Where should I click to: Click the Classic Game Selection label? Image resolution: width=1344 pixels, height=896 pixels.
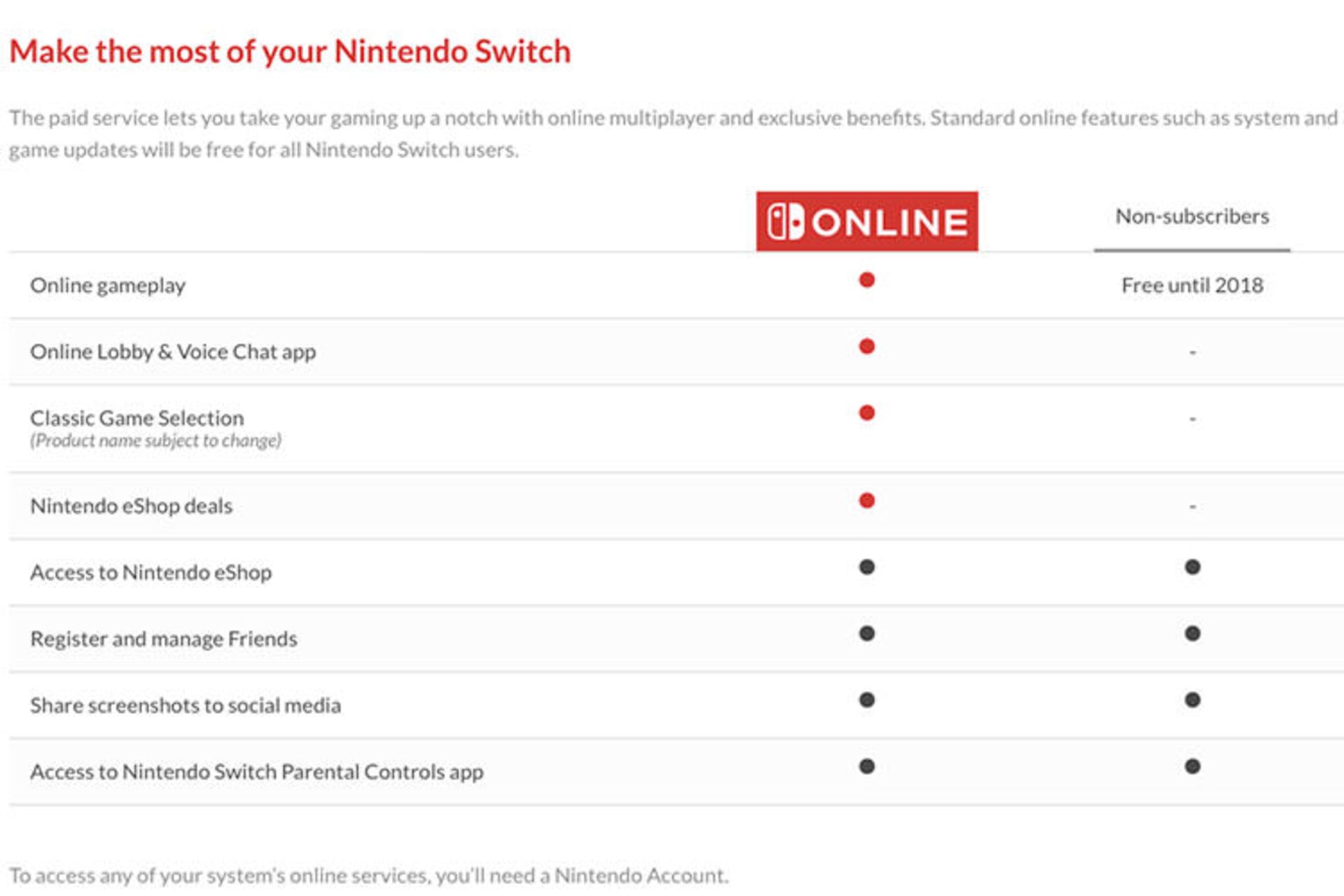pyautogui.click(x=137, y=419)
